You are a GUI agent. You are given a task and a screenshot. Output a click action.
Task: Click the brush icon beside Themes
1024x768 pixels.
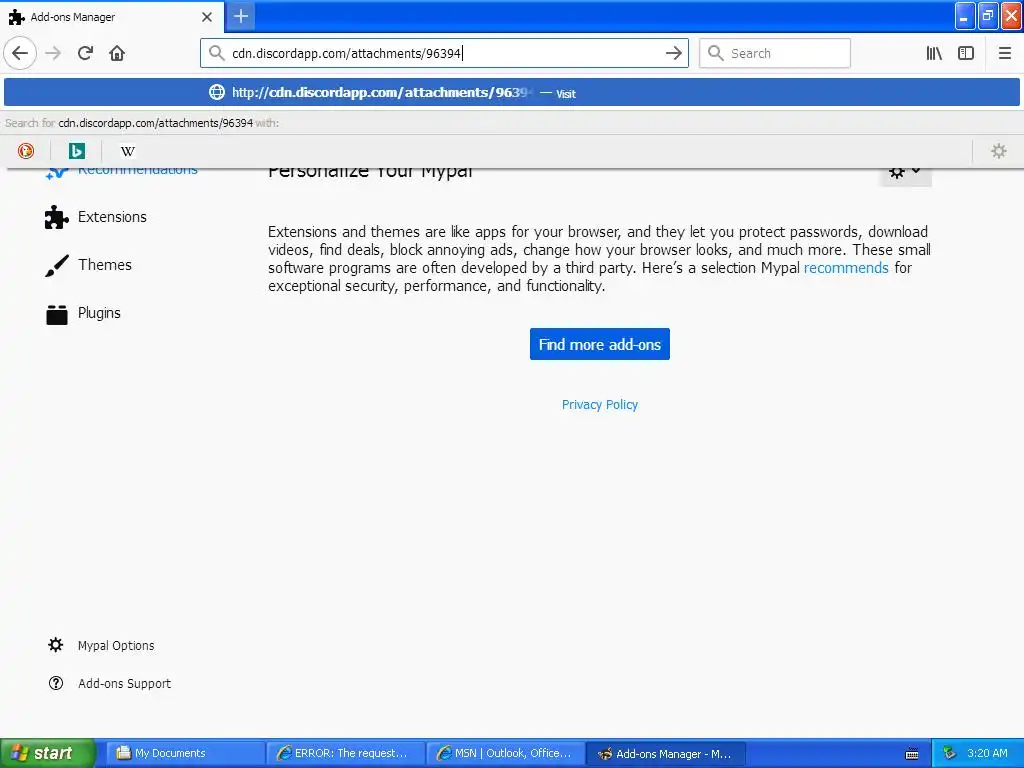57,265
